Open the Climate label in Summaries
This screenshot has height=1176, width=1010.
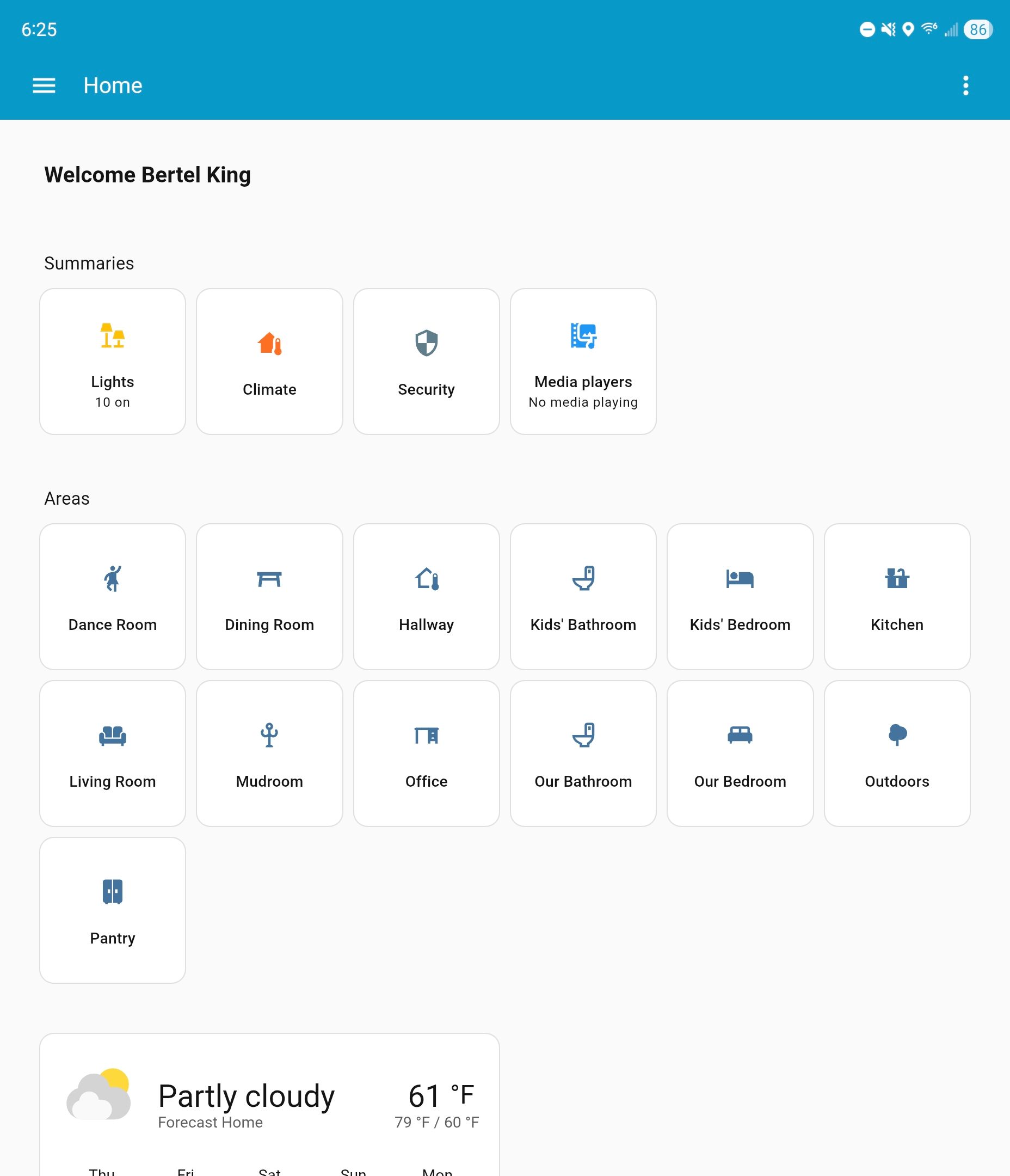pos(269,390)
